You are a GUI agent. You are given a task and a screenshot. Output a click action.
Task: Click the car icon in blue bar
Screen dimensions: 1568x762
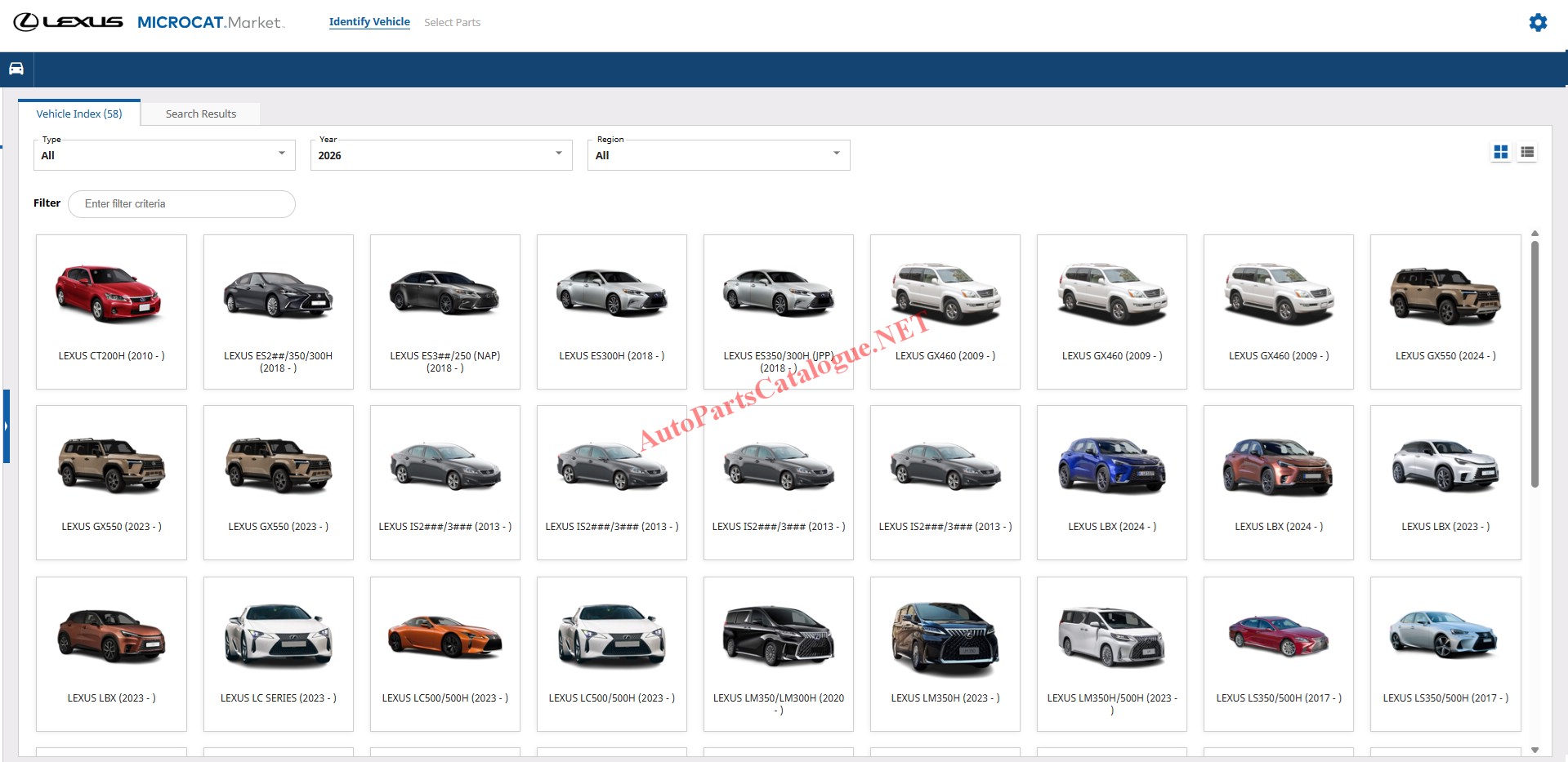[x=16, y=69]
